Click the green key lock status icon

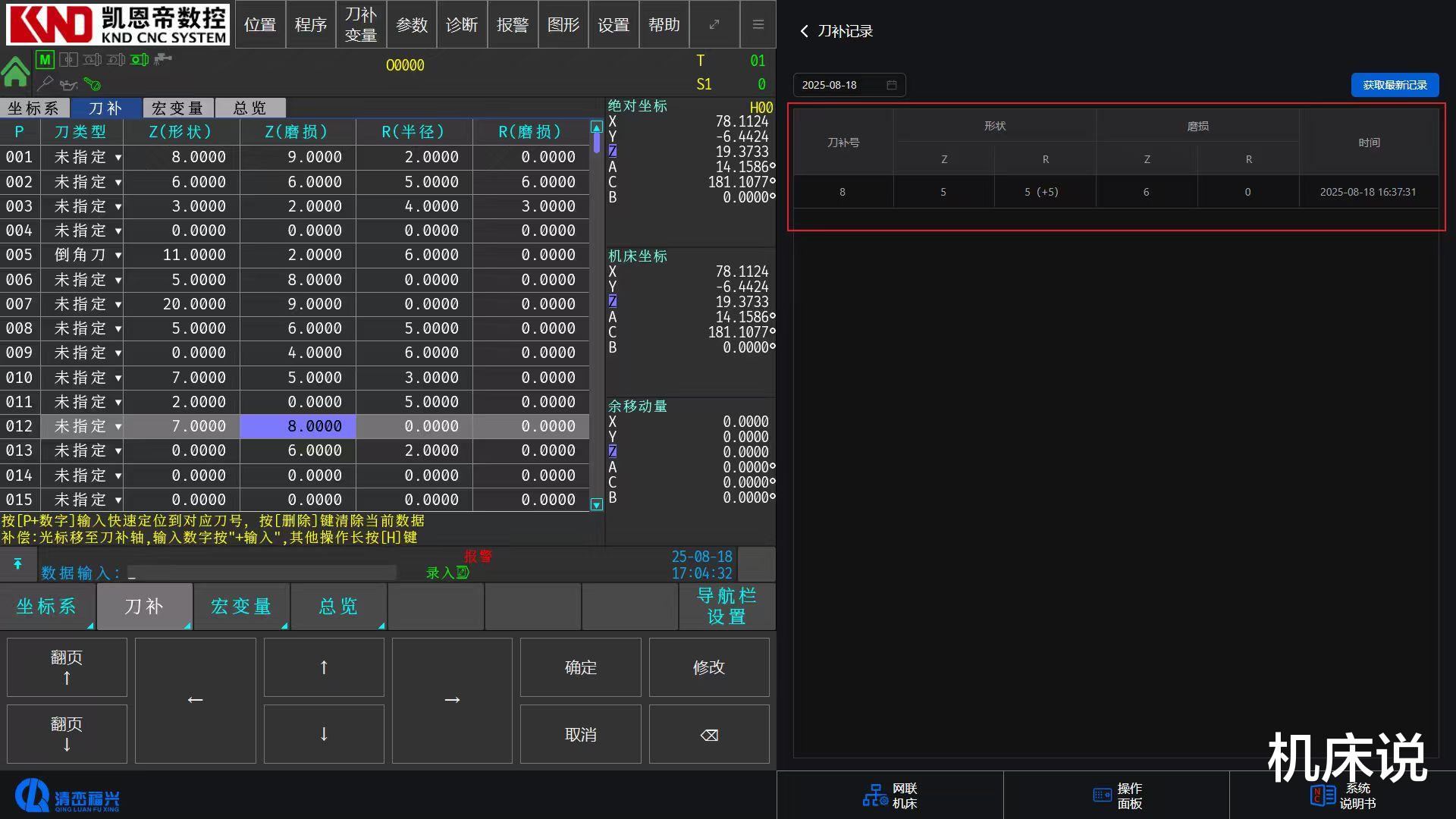click(93, 84)
